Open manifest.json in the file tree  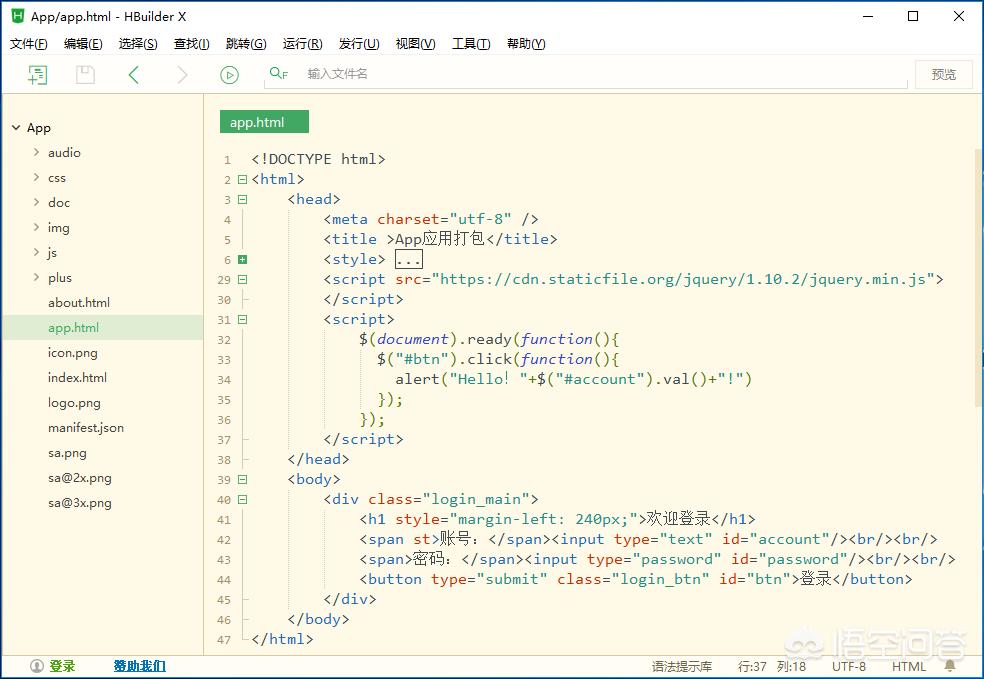pos(86,428)
